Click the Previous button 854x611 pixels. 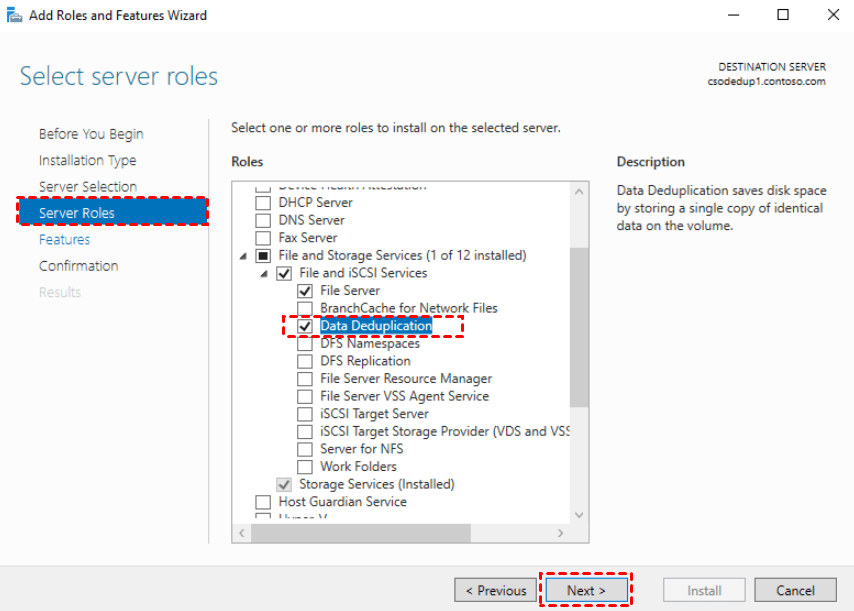pos(496,590)
